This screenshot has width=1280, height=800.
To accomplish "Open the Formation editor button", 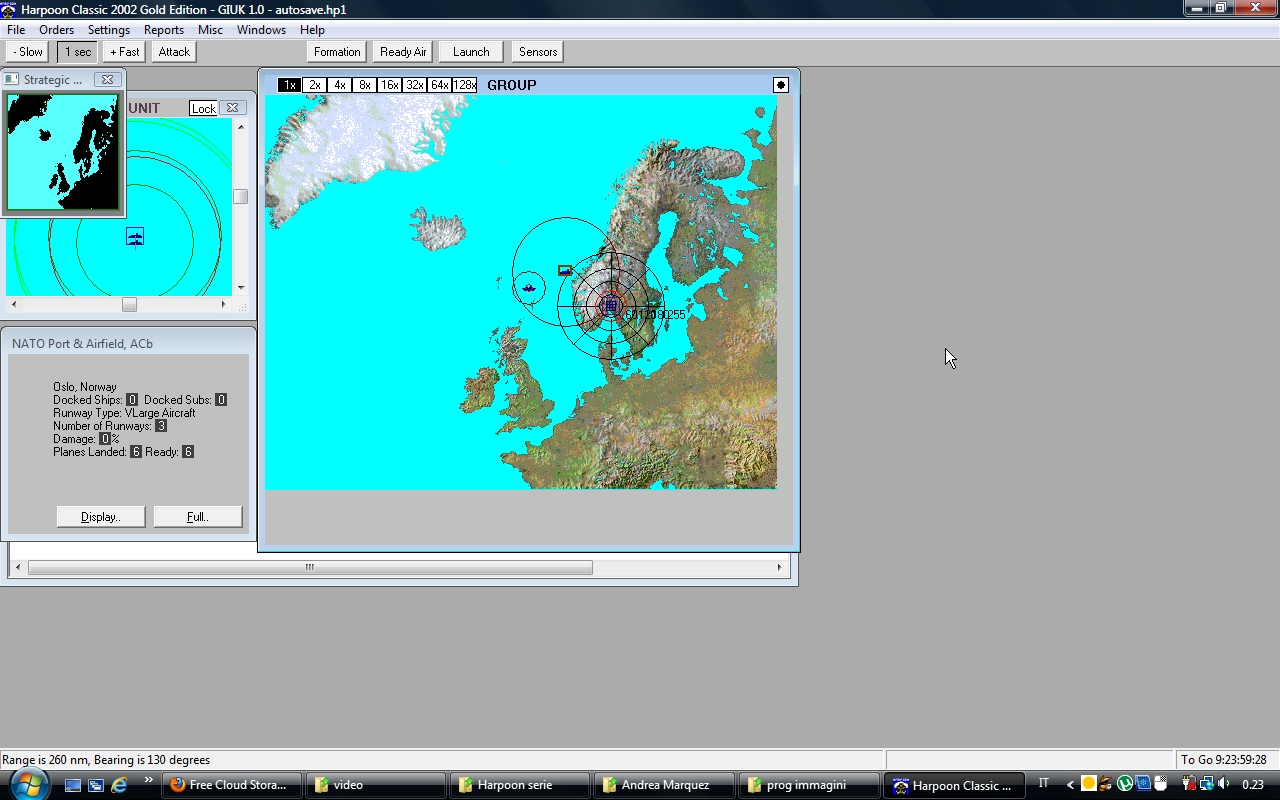I will tap(337, 52).
